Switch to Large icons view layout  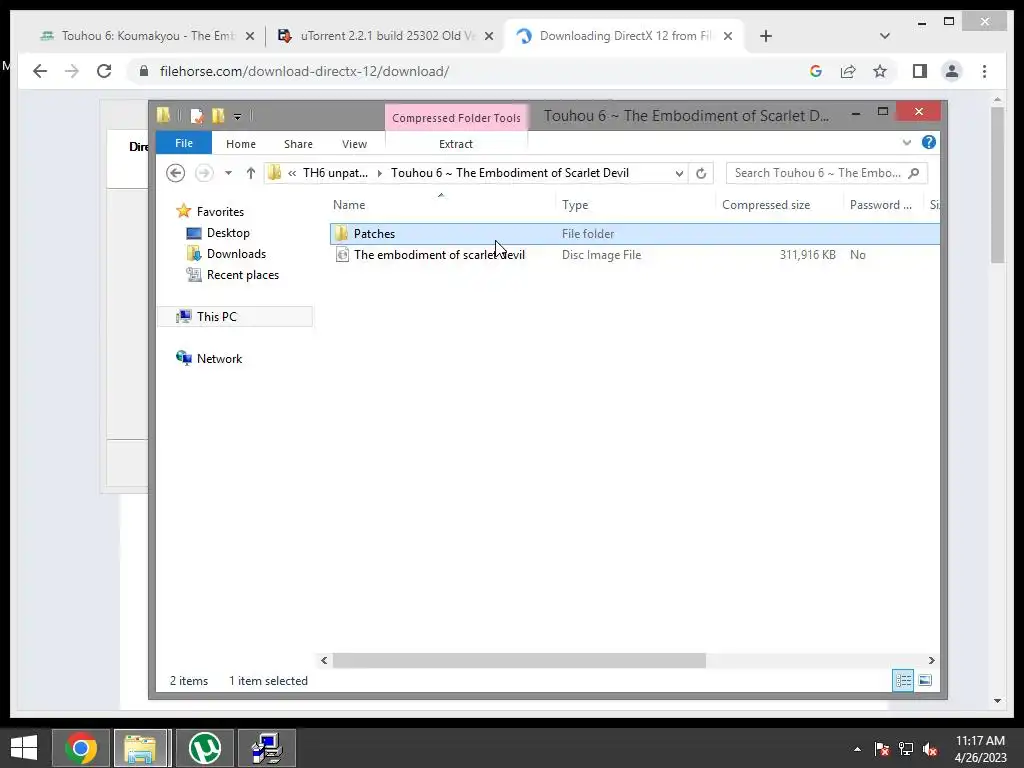click(925, 680)
